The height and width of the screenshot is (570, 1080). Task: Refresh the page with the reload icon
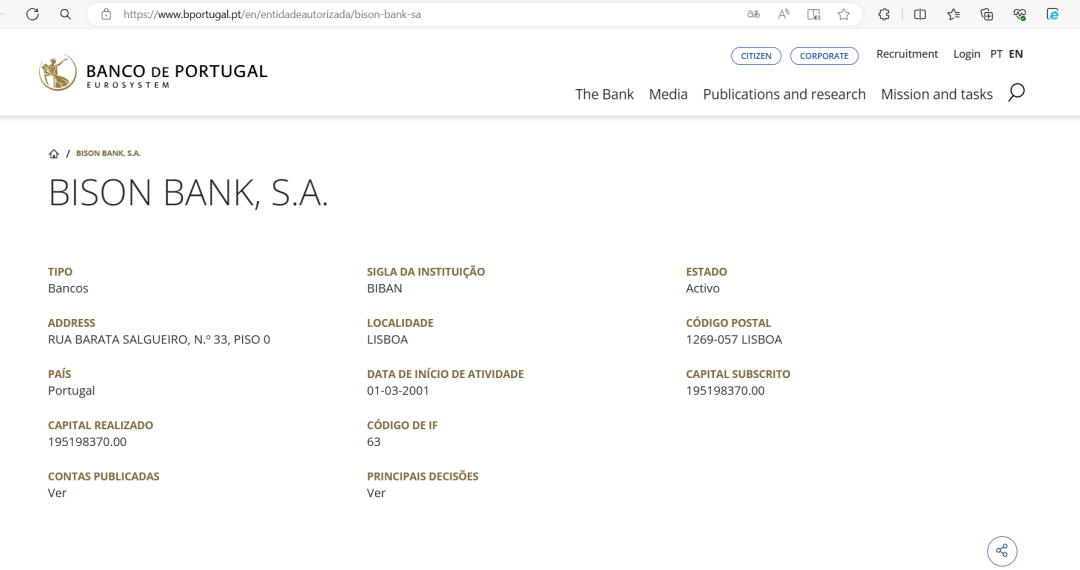pyautogui.click(x=32, y=14)
